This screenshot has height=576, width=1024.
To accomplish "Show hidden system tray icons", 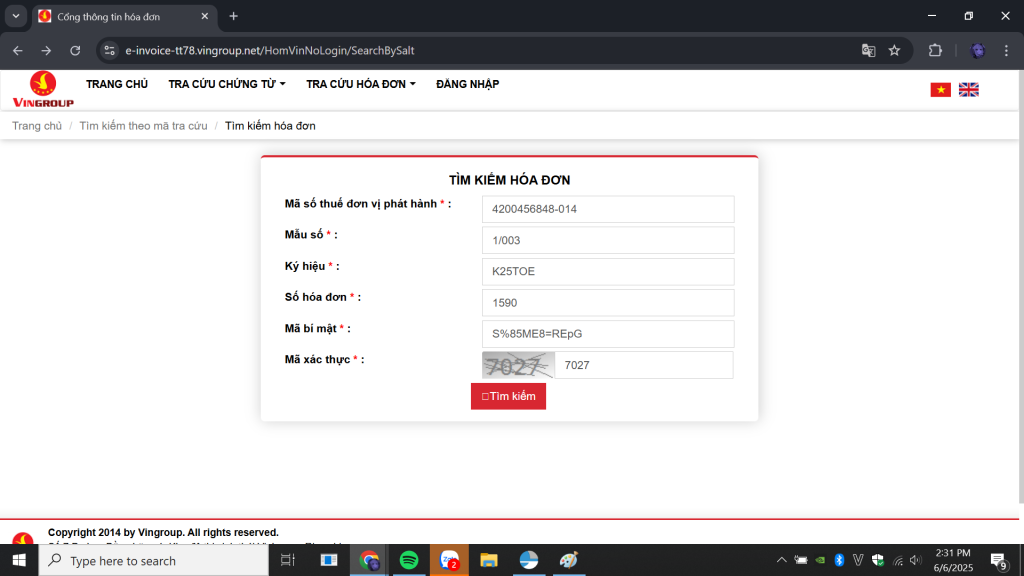I will pos(781,560).
